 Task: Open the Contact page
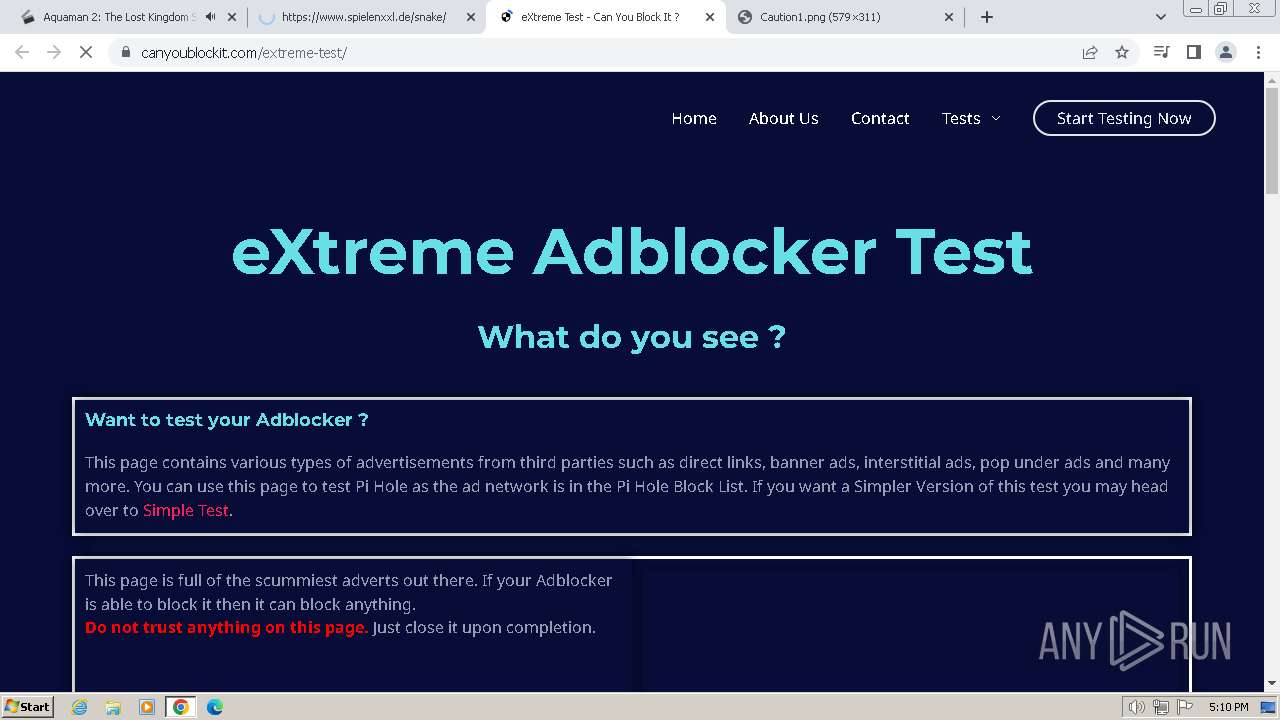click(880, 118)
